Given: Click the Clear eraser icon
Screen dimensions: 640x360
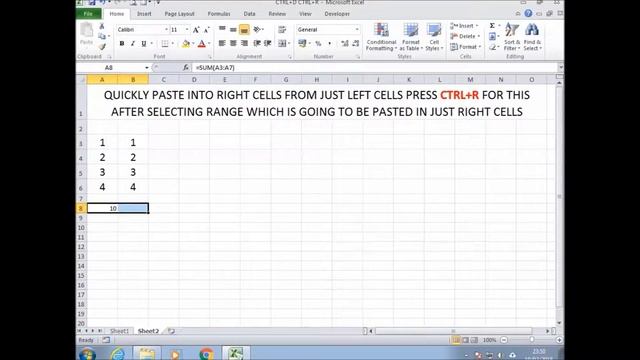Looking at the screenshot, I should [x=492, y=47].
